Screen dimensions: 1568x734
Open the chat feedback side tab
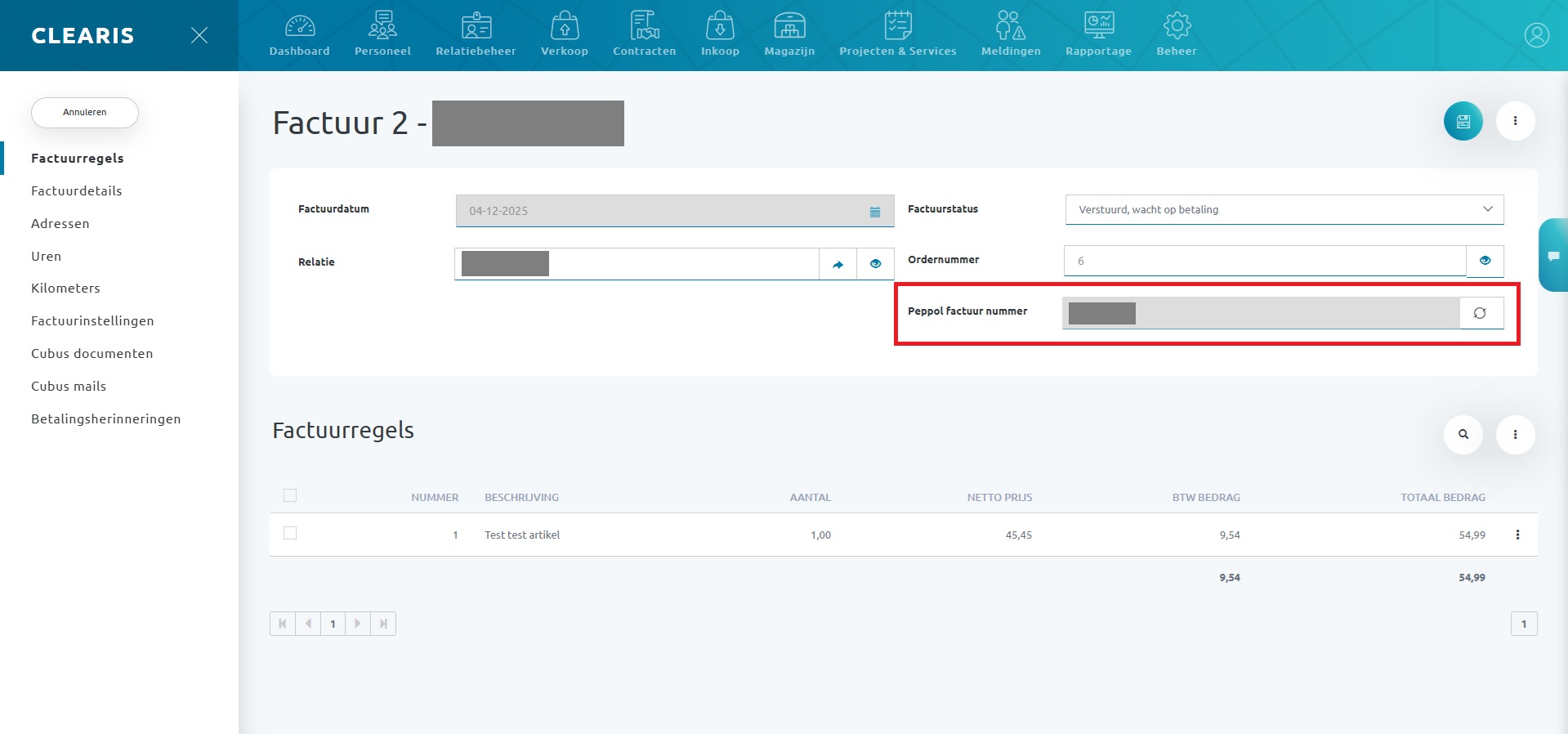tap(1552, 256)
